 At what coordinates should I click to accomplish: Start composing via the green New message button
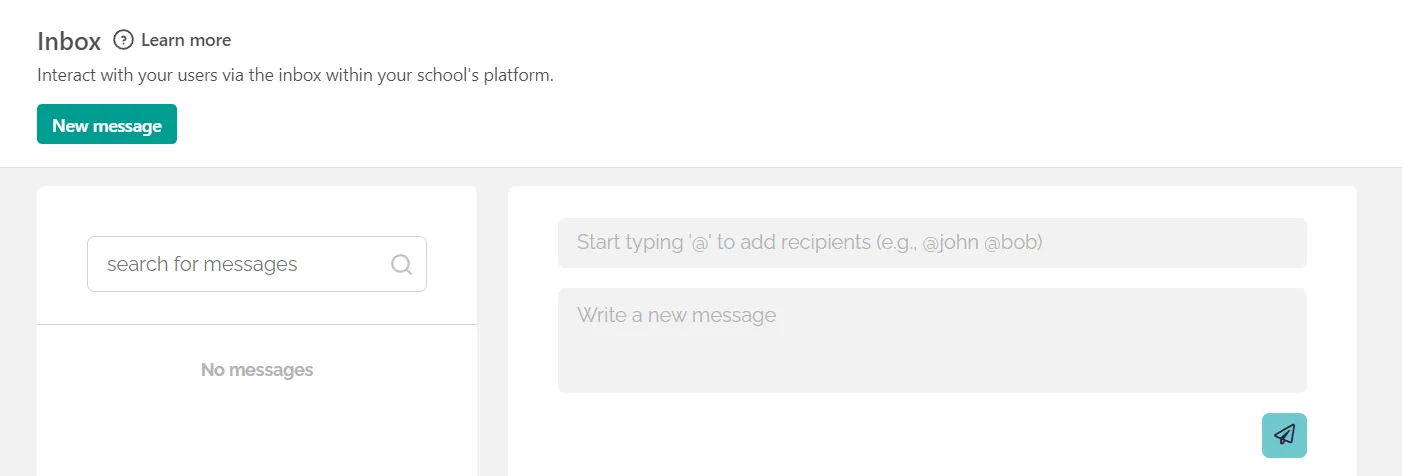[x=107, y=125]
